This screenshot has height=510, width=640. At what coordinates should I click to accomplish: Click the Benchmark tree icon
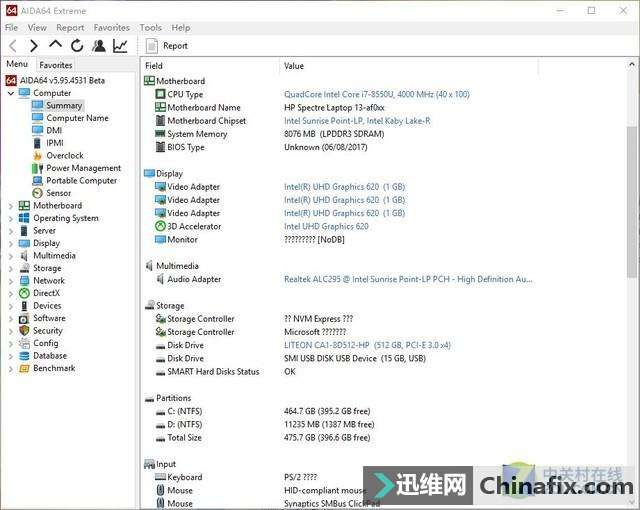point(24,368)
